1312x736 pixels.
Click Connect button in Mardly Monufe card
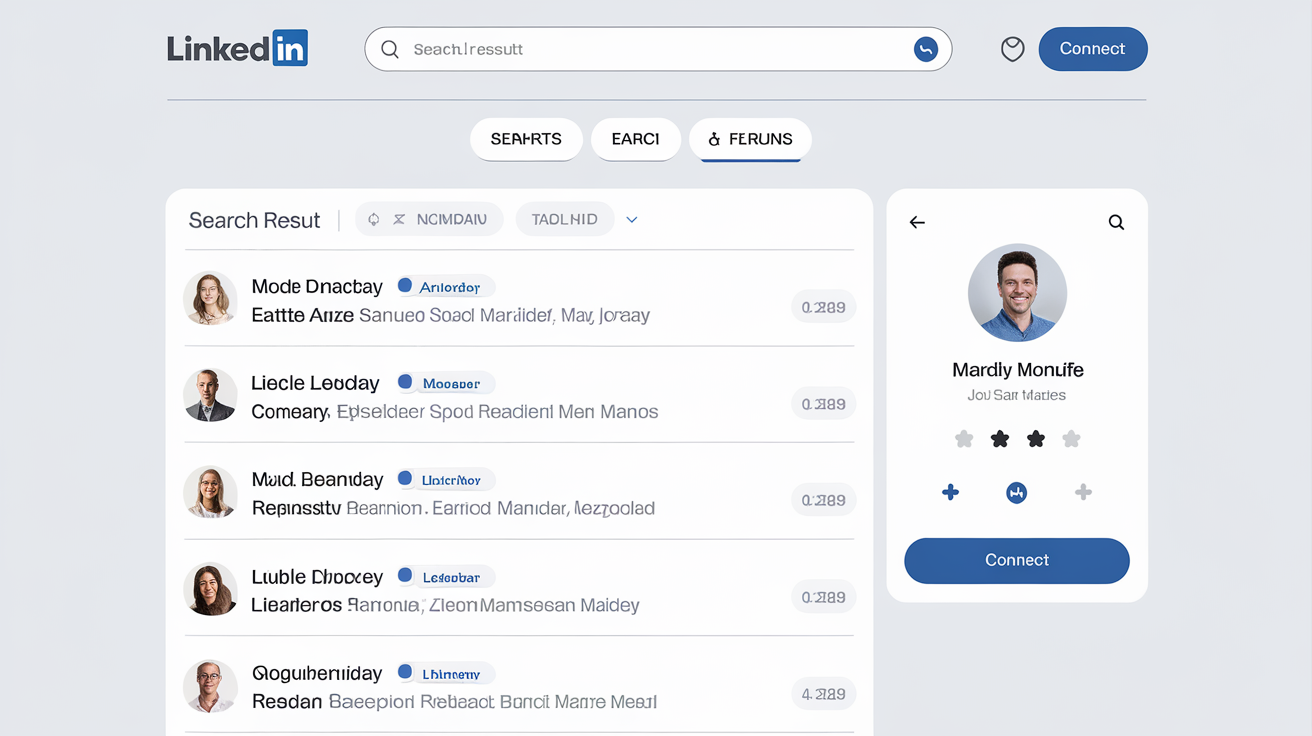tap(1017, 560)
